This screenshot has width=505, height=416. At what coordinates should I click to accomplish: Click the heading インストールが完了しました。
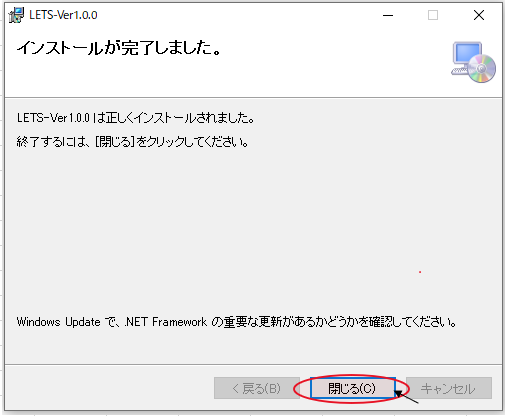pyautogui.click(x=119, y=48)
